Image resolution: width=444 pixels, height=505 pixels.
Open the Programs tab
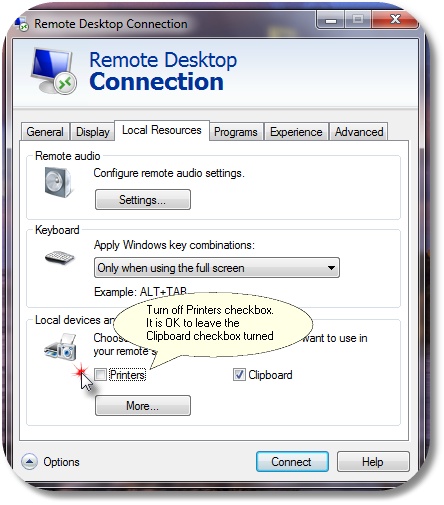[x=236, y=132]
